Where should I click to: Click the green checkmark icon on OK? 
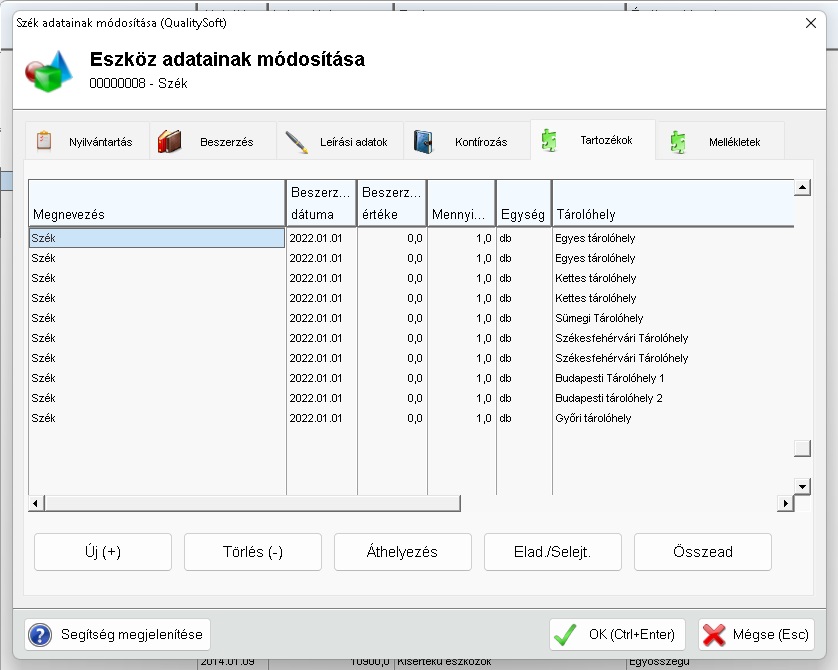[x=566, y=634]
